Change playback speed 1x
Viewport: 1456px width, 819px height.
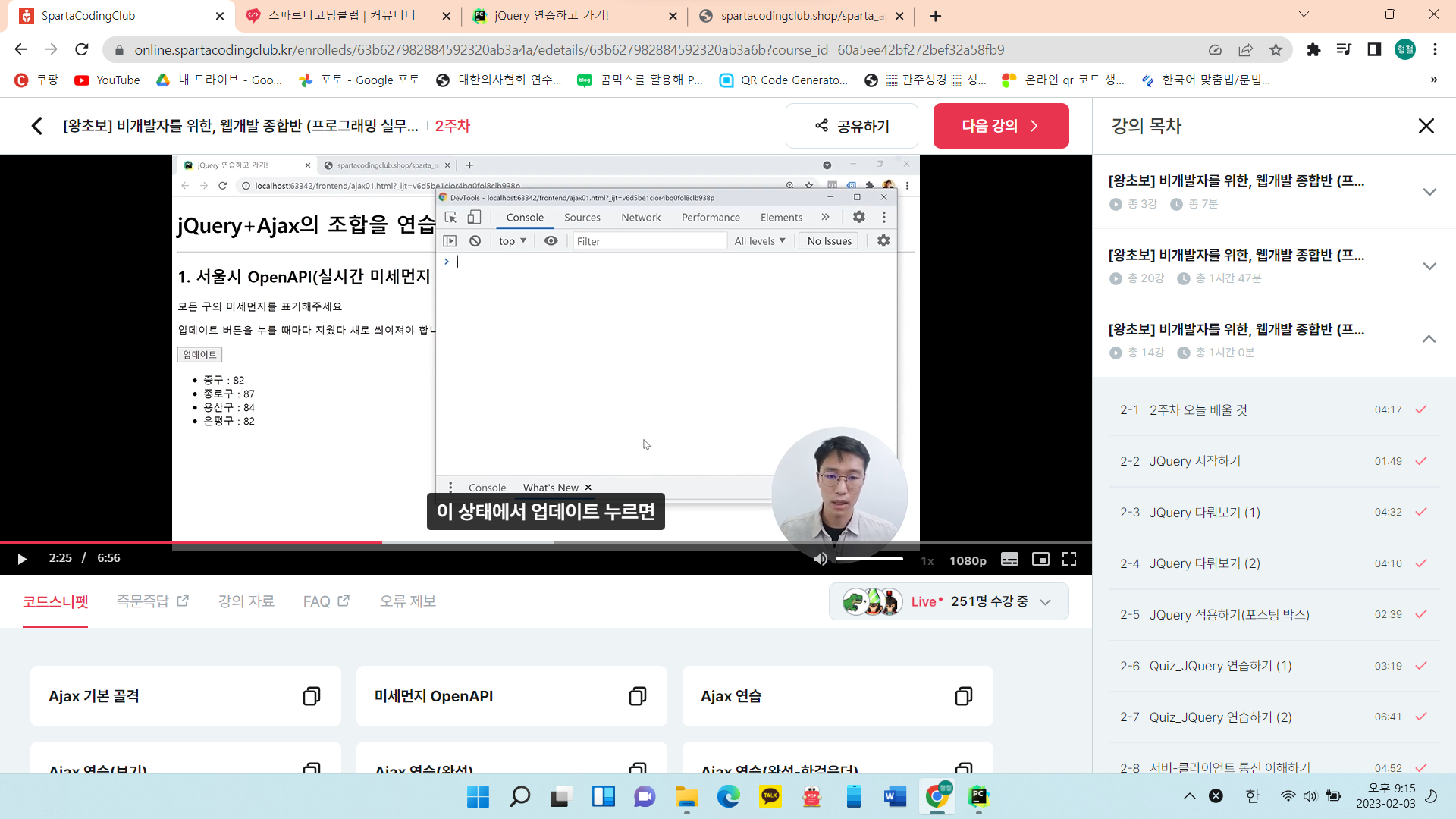927,560
